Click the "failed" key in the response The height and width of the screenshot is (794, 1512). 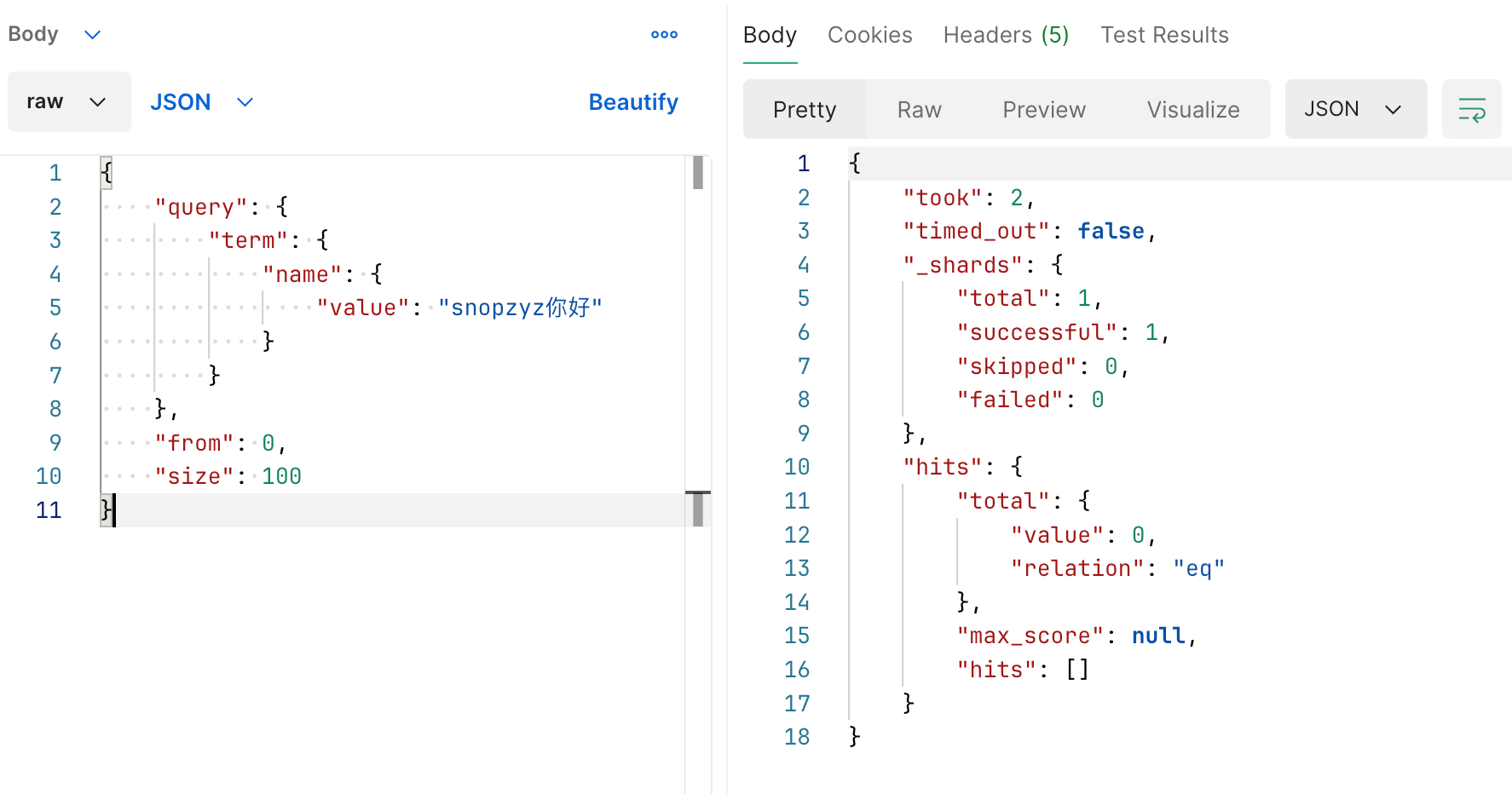[x=1010, y=400]
